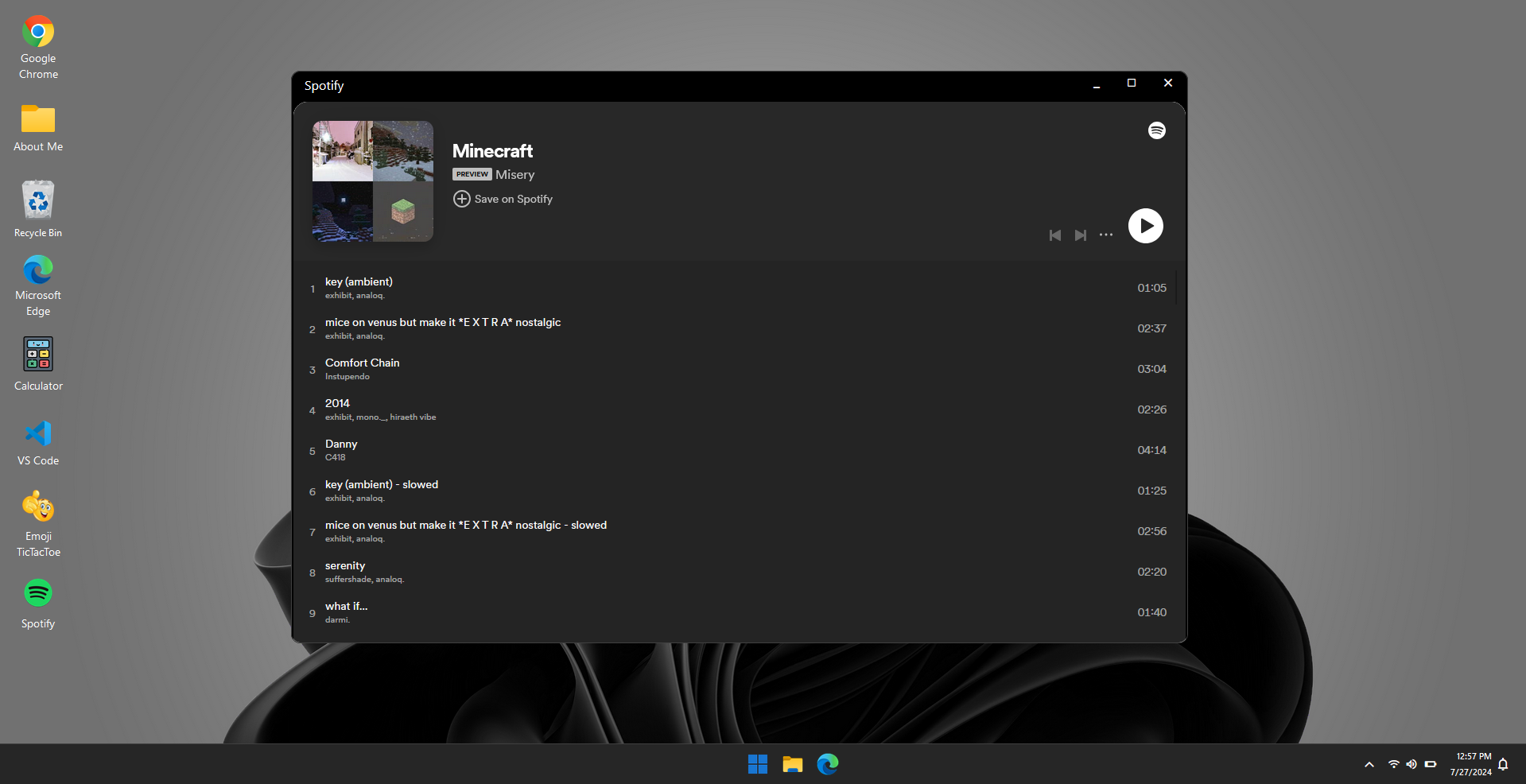Check the battery status icon
This screenshot has width=1526, height=784.
[1431, 764]
